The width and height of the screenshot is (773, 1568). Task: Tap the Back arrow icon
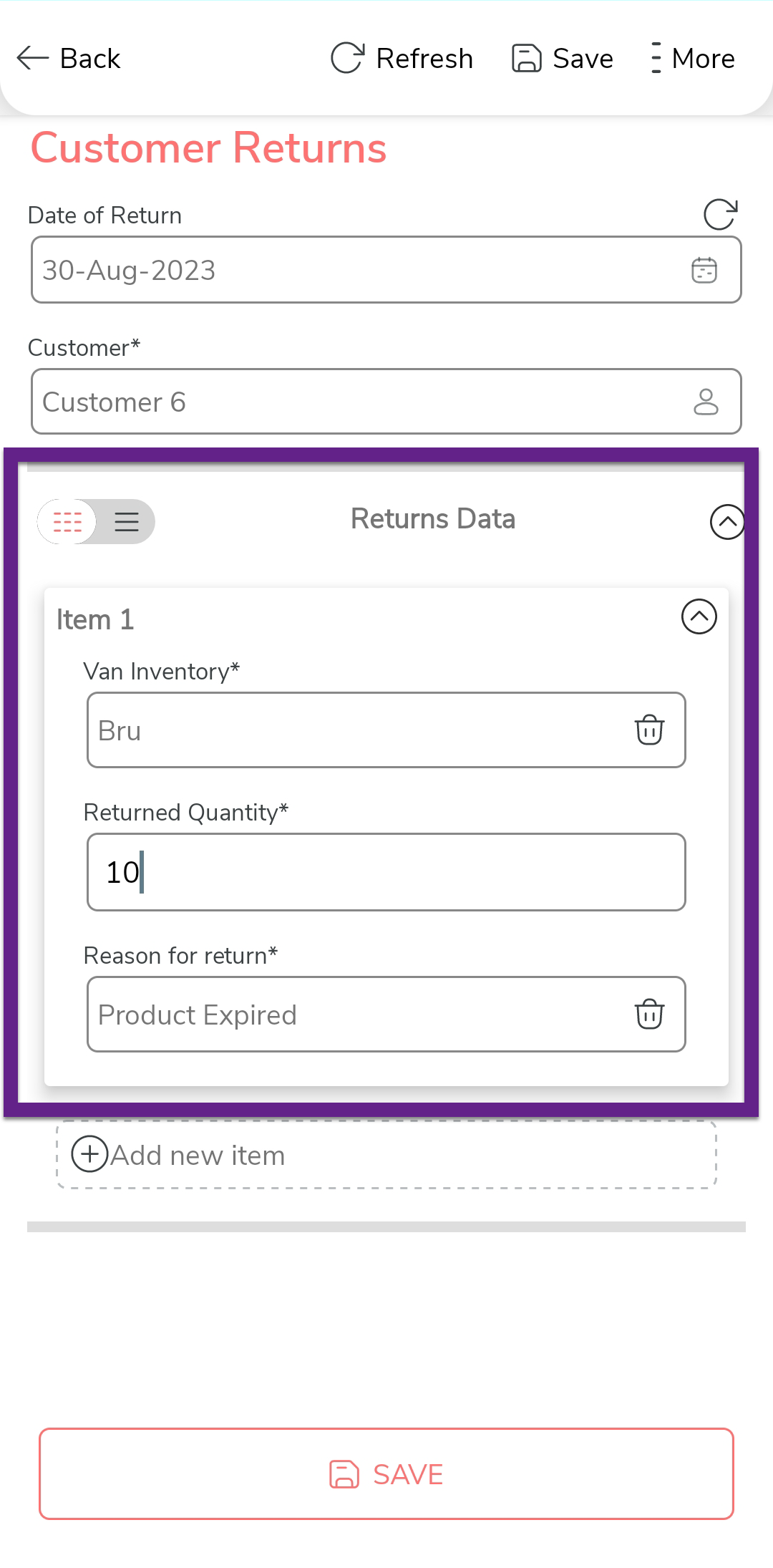tap(33, 58)
